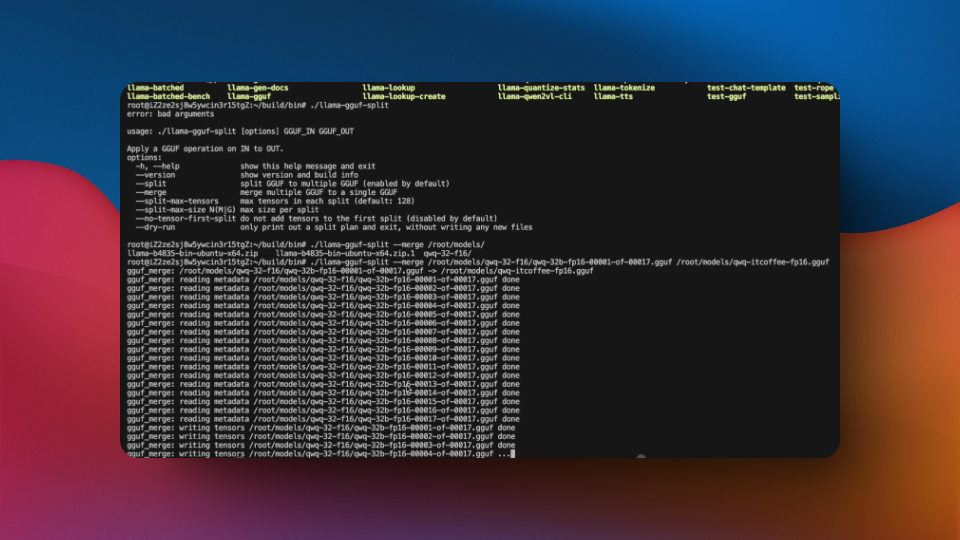Click the llama-qwen2vl-cli file name

pyautogui.click(x=535, y=97)
